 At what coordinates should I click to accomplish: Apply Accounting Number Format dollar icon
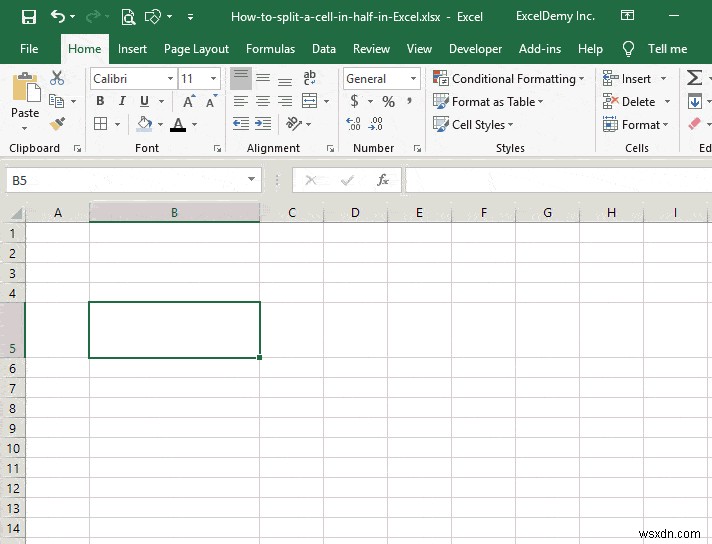355,101
